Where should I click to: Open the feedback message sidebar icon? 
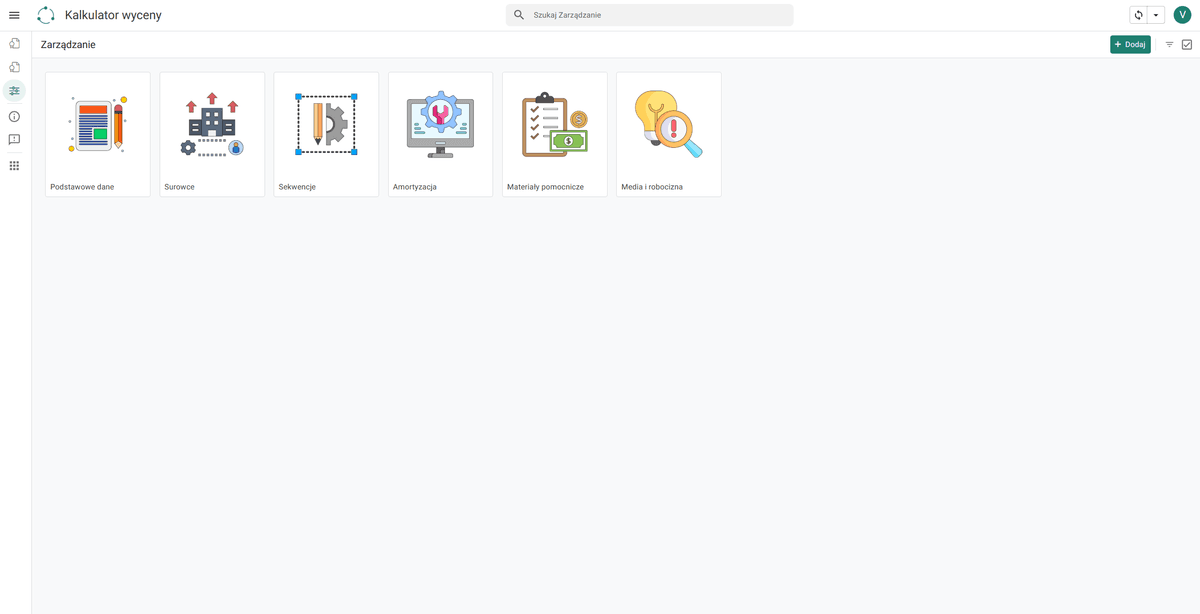pyautogui.click(x=14, y=140)
